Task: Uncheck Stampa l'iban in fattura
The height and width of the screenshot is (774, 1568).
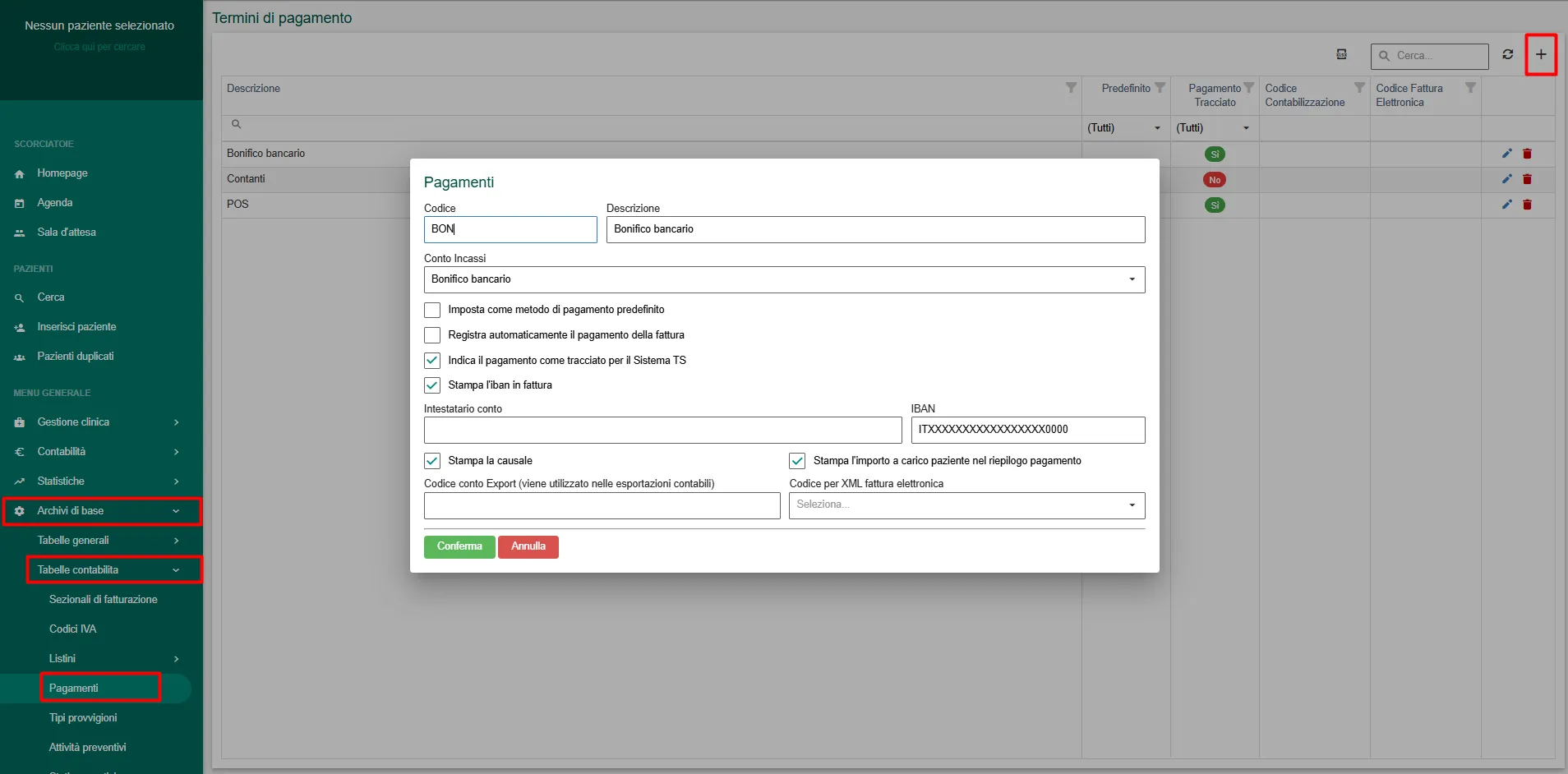Action: click(432, 385)
